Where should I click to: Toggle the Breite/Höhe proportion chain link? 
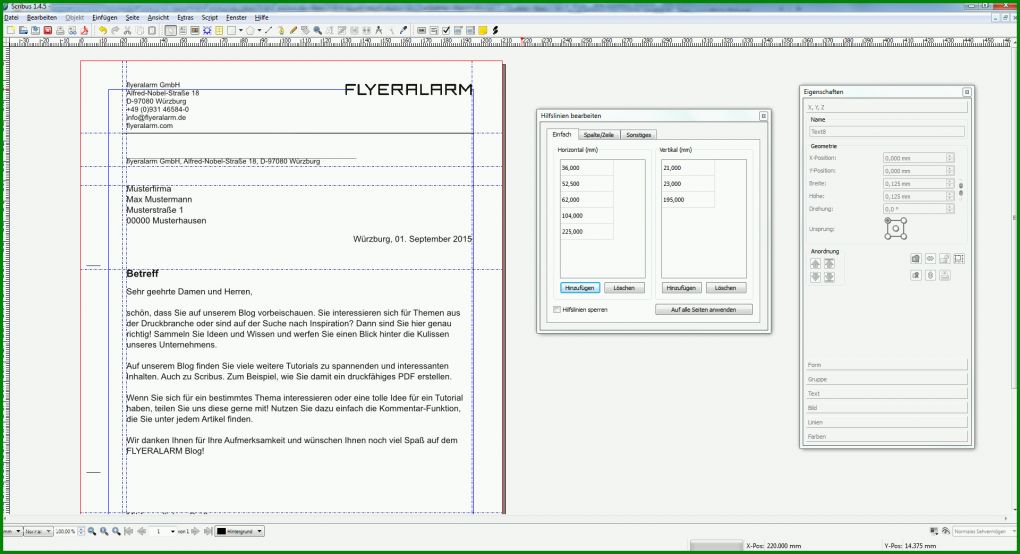click(961, 190)
